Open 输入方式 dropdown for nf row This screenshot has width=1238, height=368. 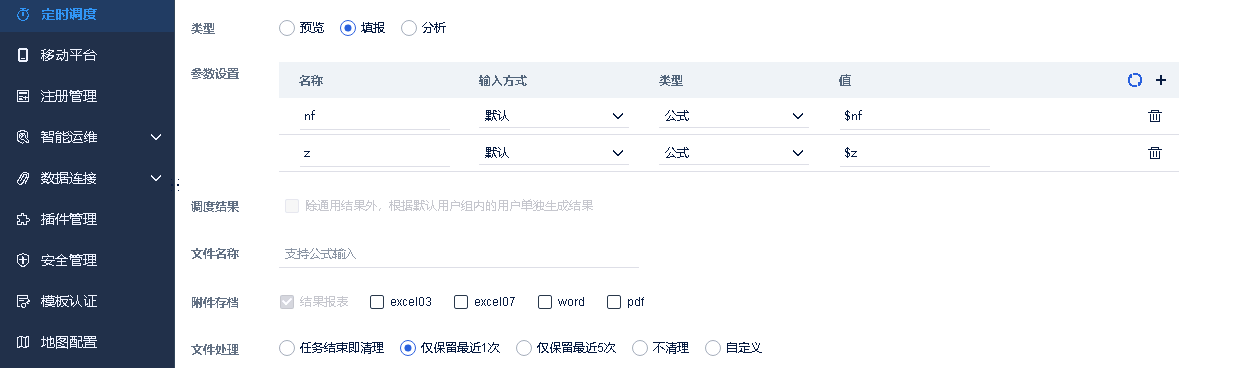tap(554, 116)
